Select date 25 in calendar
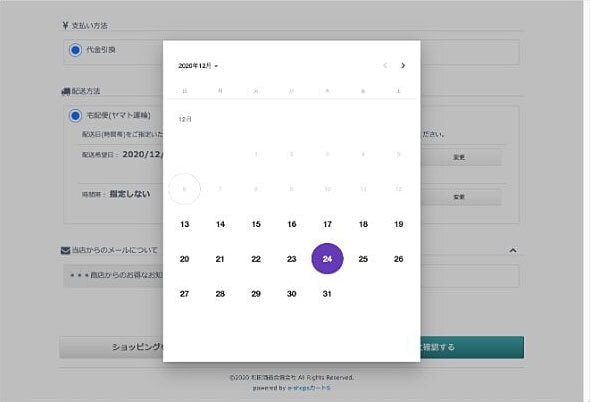590x402 pixels. point(363,259)
